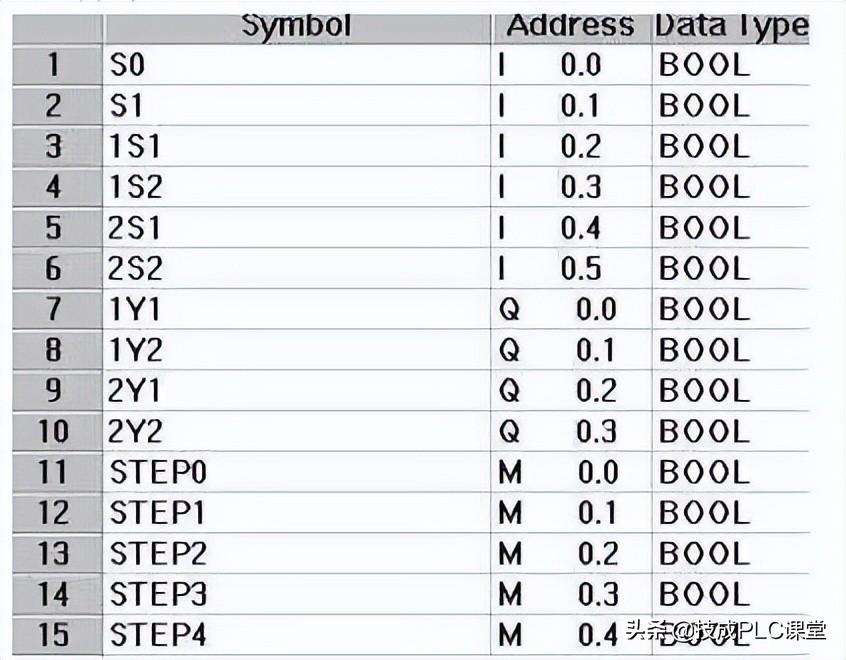846x660 pixels.
Task: Click BOOL data type for STEP1
Action: click(x=728, y=513)
